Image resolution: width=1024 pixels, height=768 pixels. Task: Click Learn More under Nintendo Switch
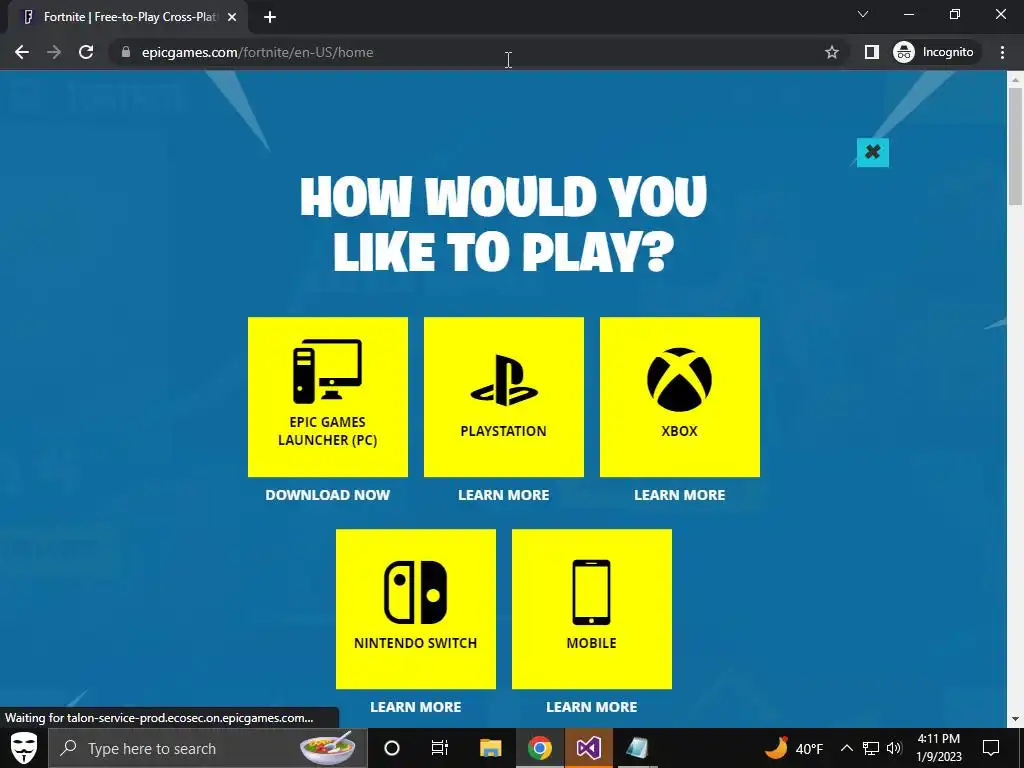[x=416, y=707]
